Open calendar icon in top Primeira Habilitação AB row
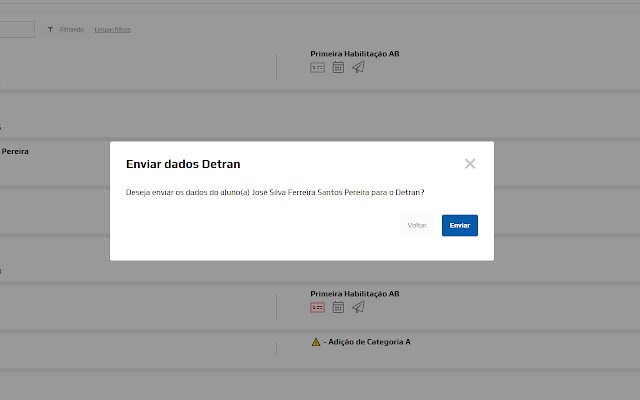640x400 pixels. coord(338,67)
